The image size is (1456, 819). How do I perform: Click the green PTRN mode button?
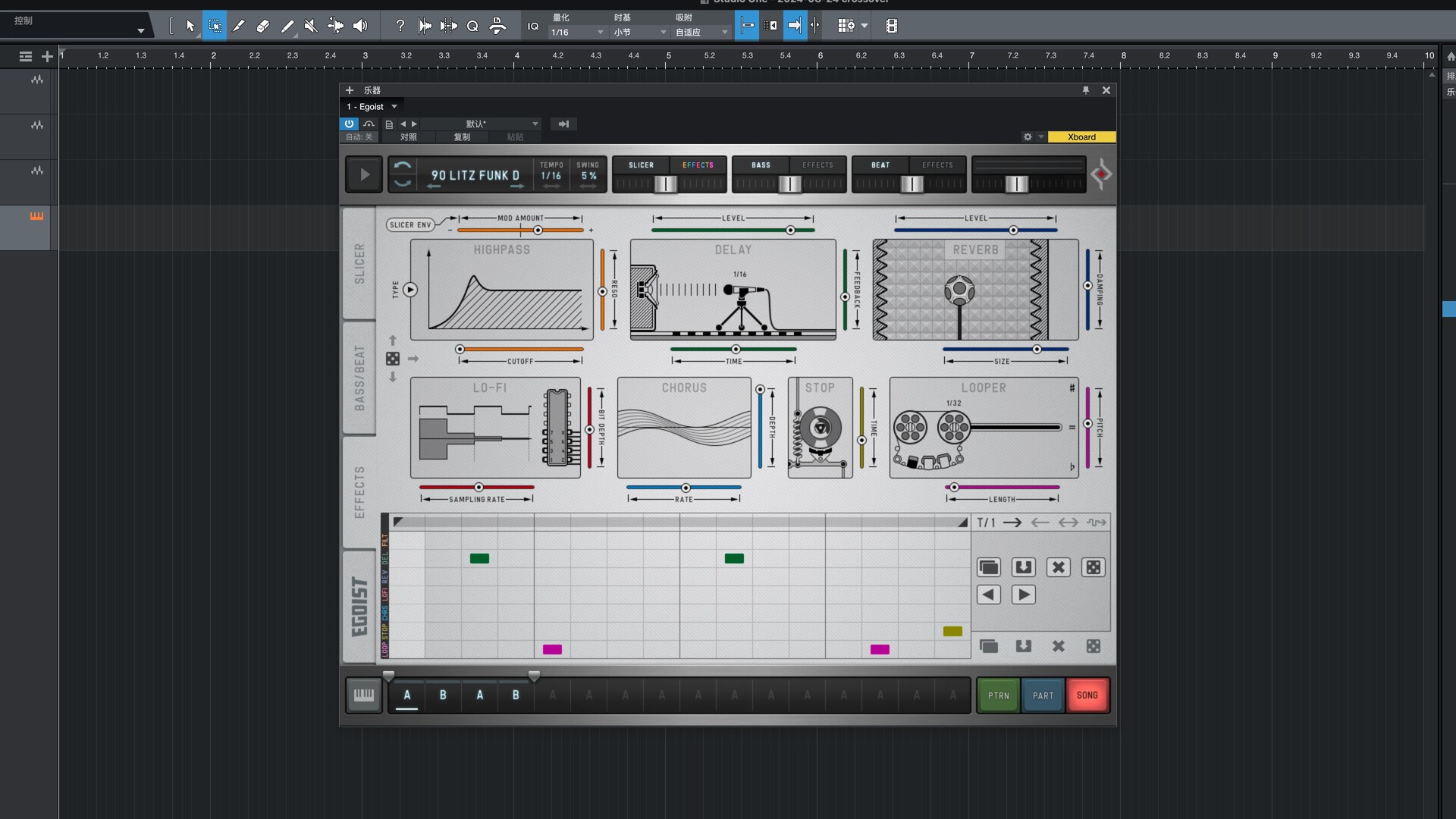pyautogui.click(x=998, y=695)
